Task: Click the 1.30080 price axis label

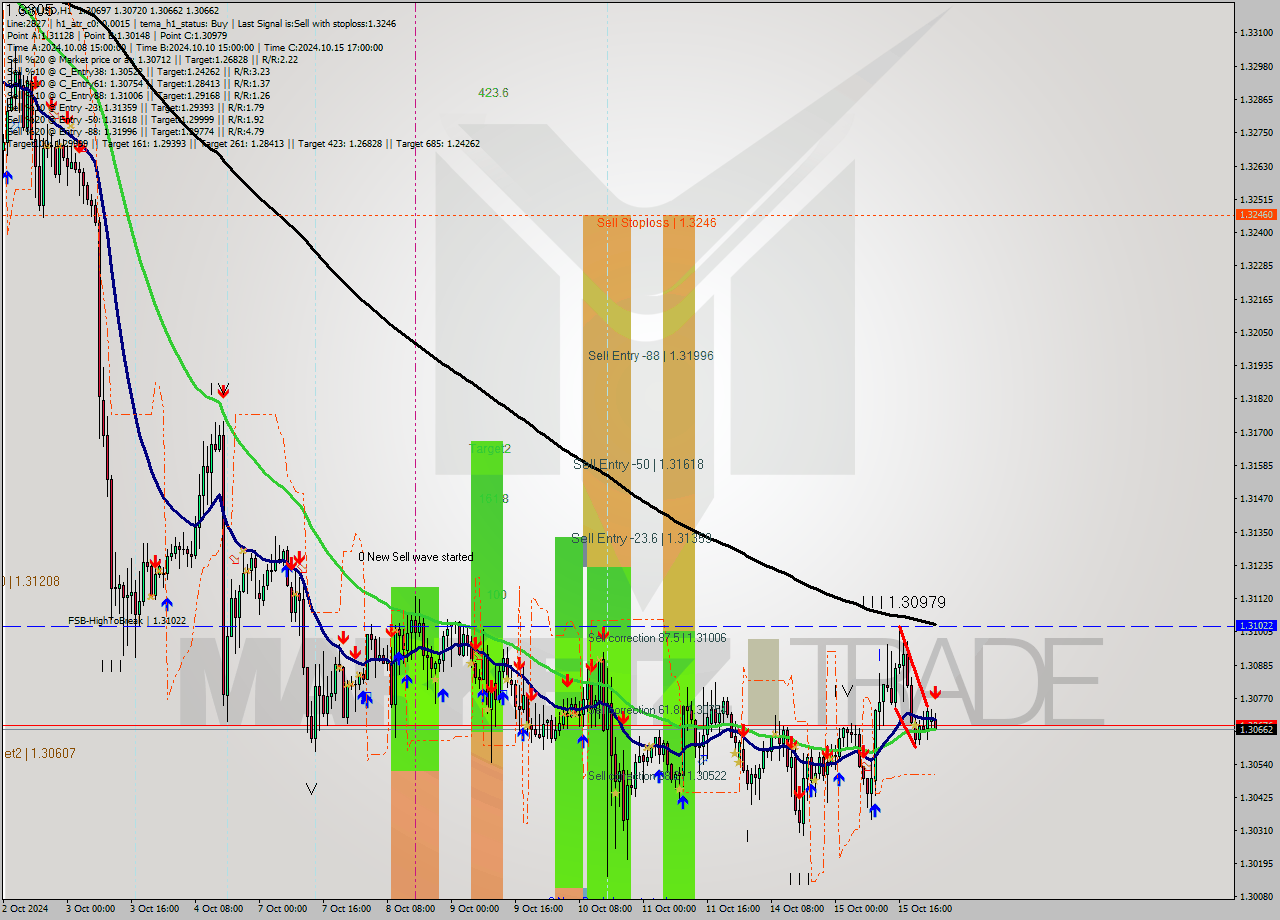Action: click(1255, 897)
